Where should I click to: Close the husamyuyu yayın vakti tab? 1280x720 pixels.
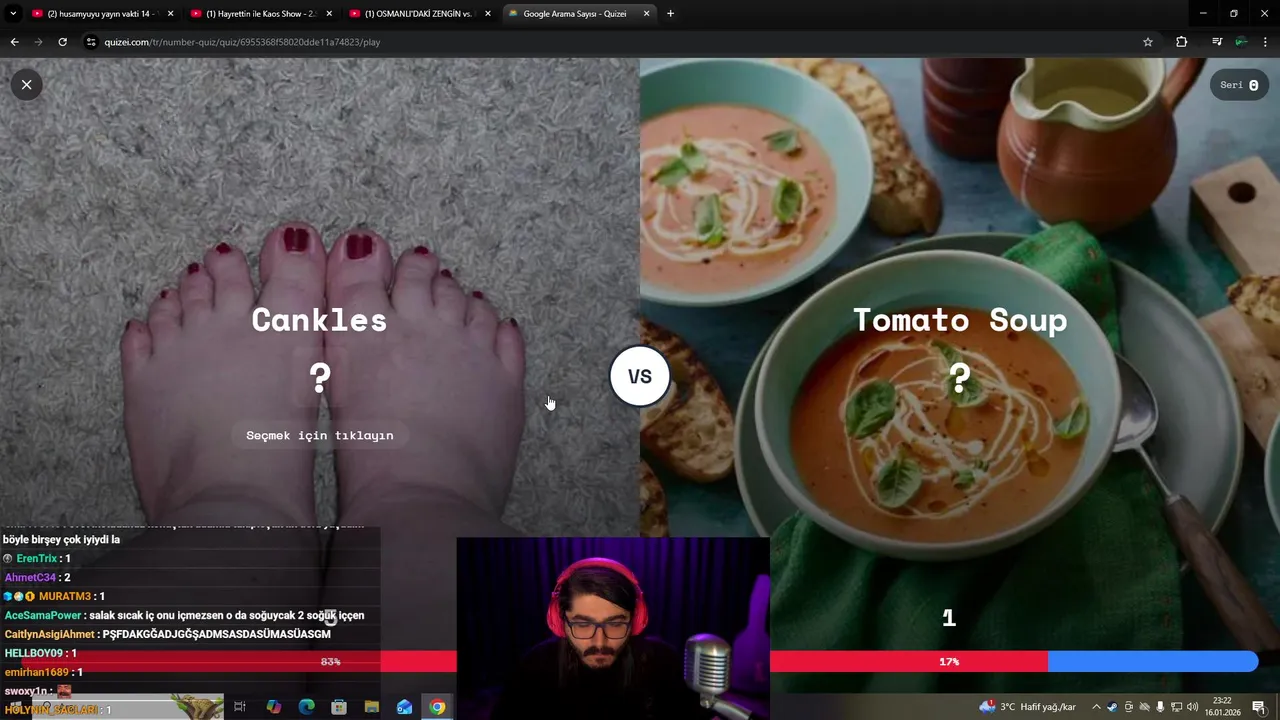(x=170, y=14)
